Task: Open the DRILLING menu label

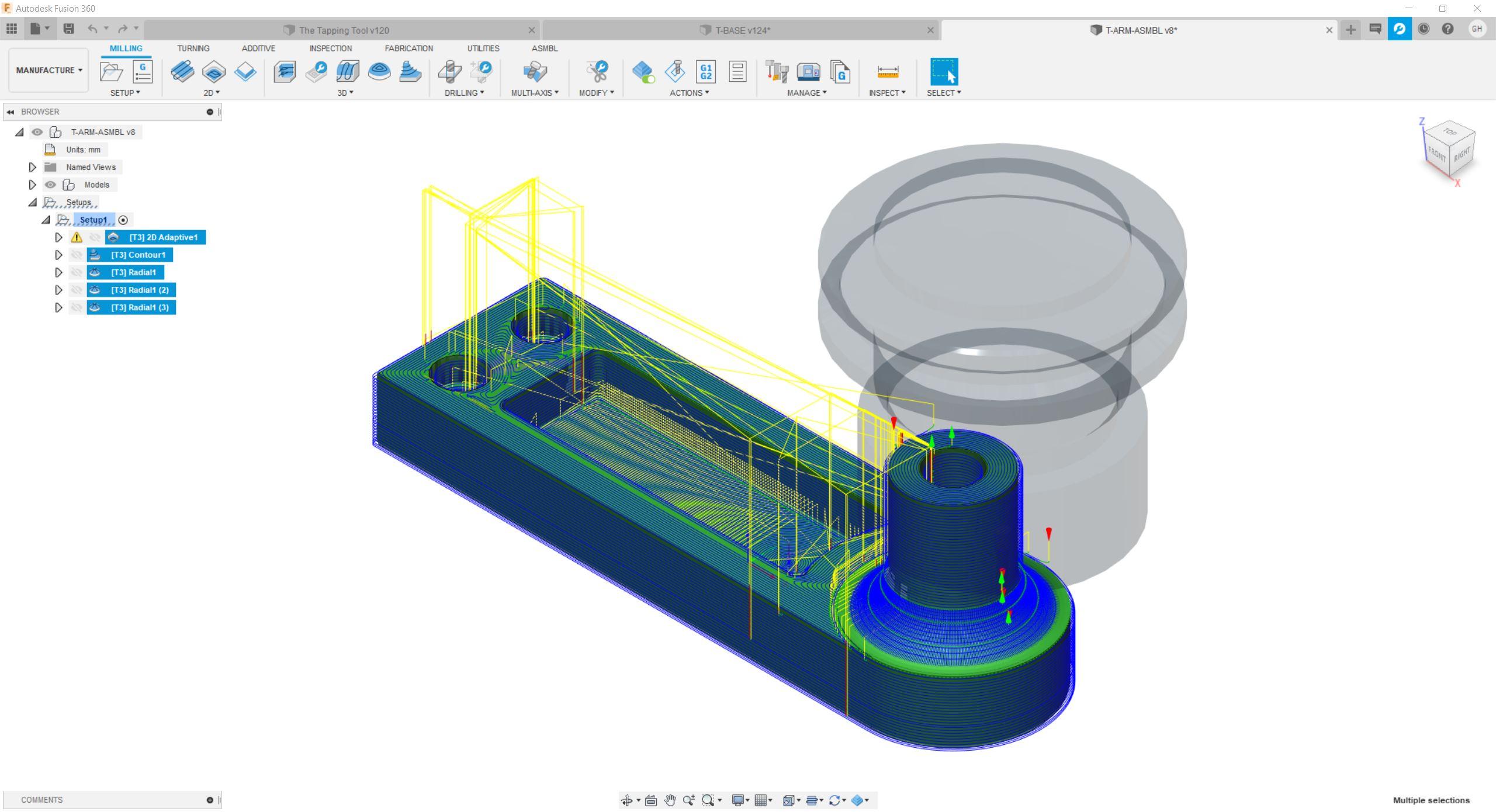Action: point(464,93)
